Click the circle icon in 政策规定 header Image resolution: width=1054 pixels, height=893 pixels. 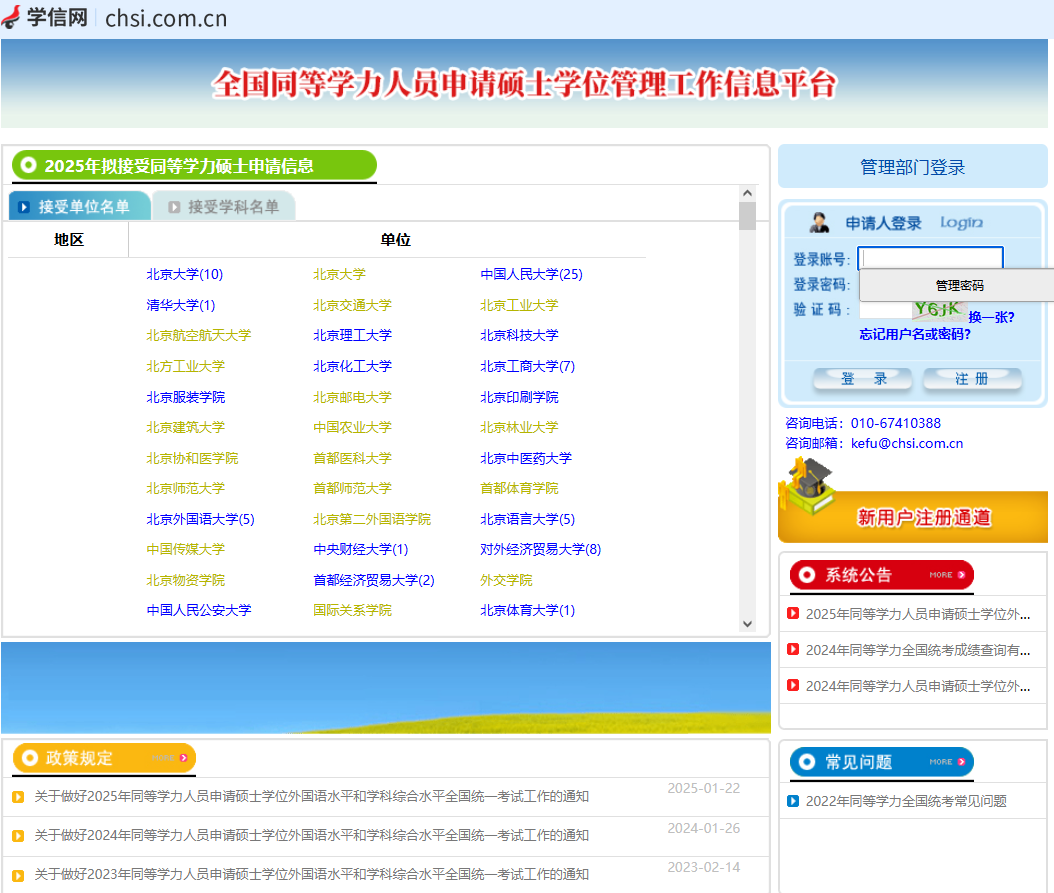coord(30,758)
